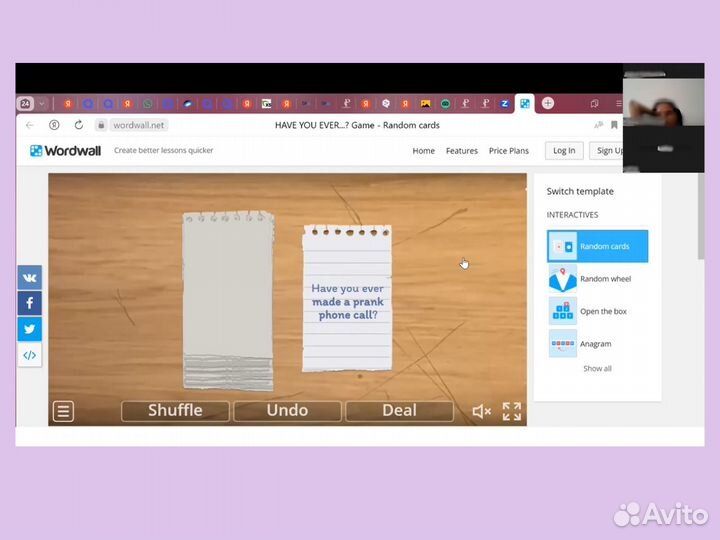Enter fullscreen mode for the game
The image size is (720, 540).
512,411
